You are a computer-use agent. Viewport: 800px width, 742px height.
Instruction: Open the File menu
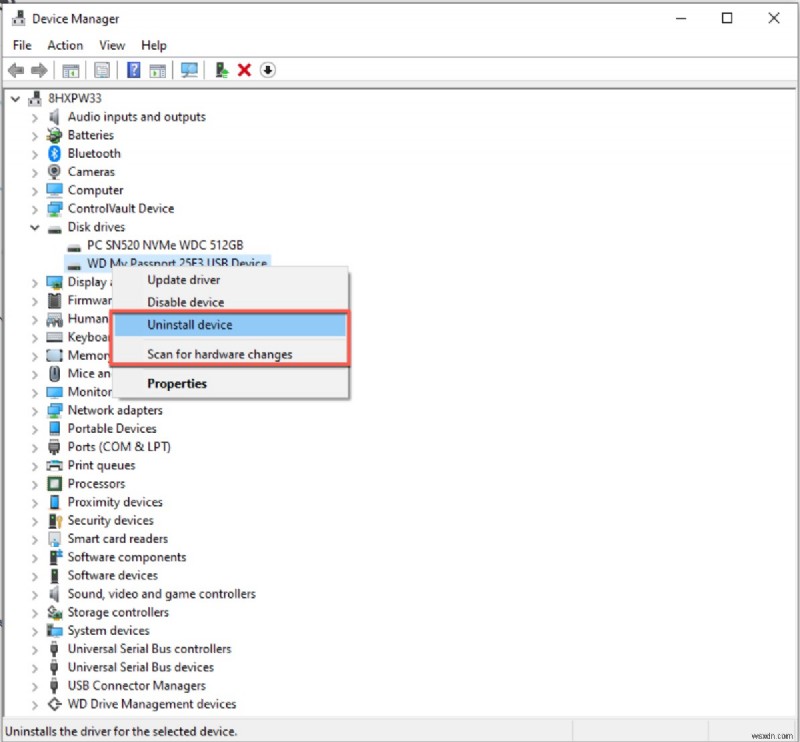point(22,45)
